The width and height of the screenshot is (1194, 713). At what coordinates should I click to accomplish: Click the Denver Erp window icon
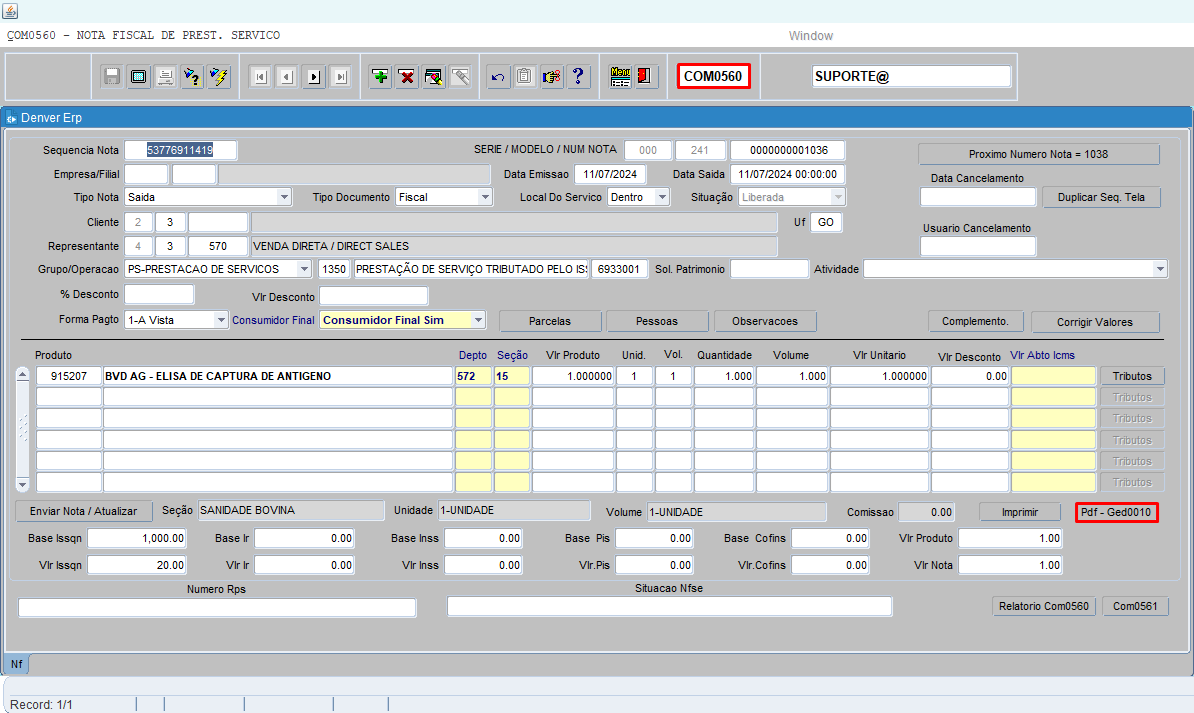click(11, 118)
